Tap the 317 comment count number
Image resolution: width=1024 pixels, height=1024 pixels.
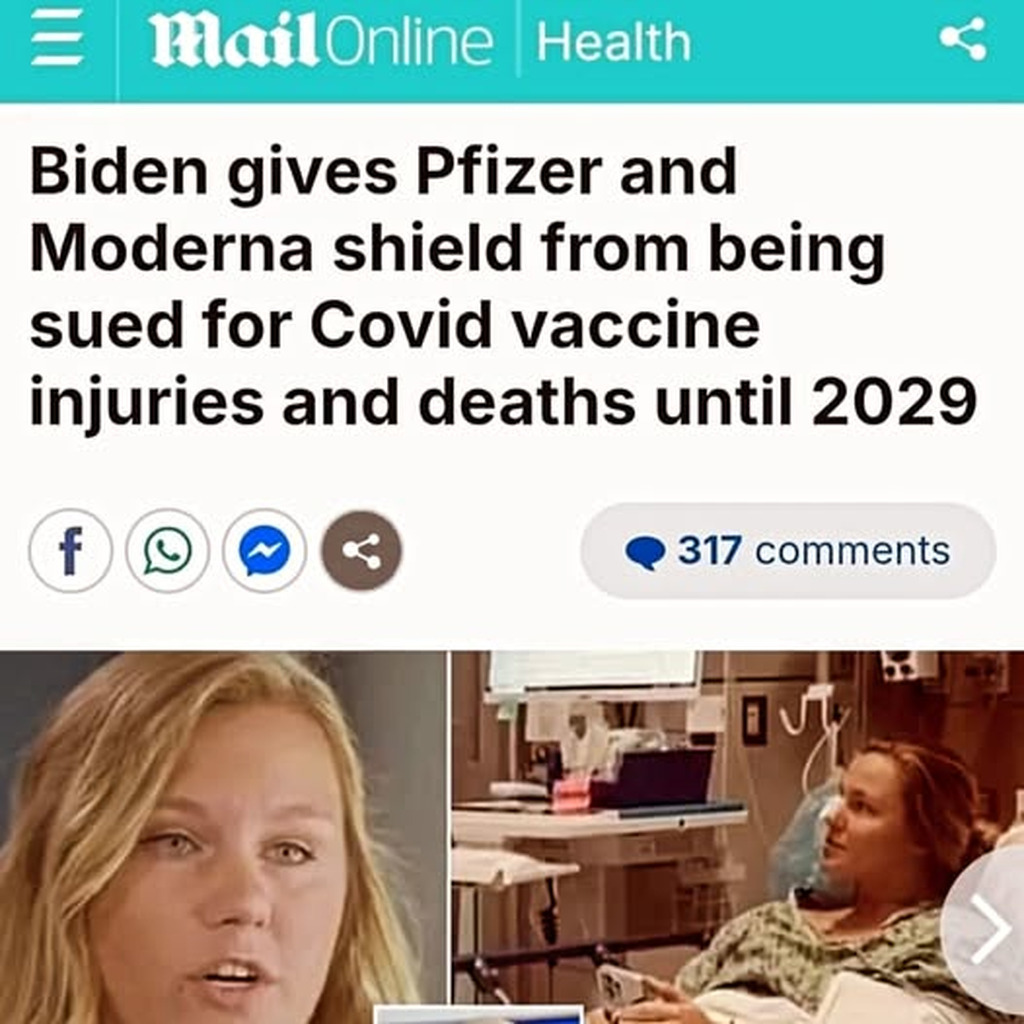point(709,550)
